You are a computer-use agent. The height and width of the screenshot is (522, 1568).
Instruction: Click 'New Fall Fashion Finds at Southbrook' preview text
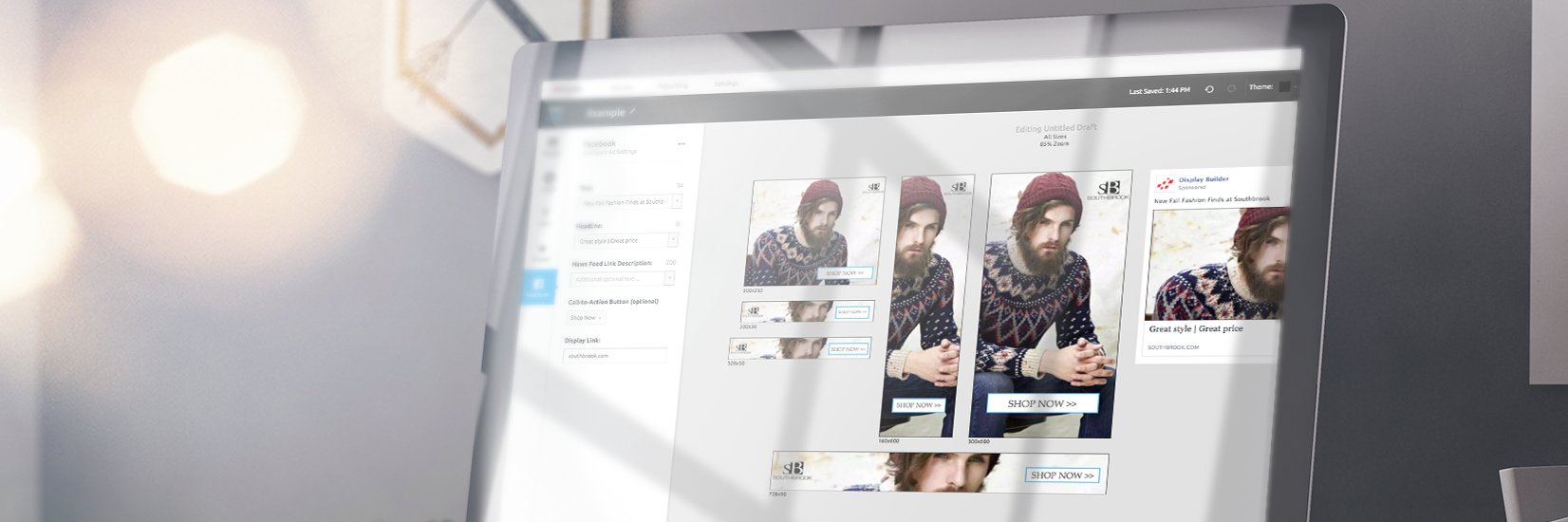pyautogui.click(x=1212, y=199)
